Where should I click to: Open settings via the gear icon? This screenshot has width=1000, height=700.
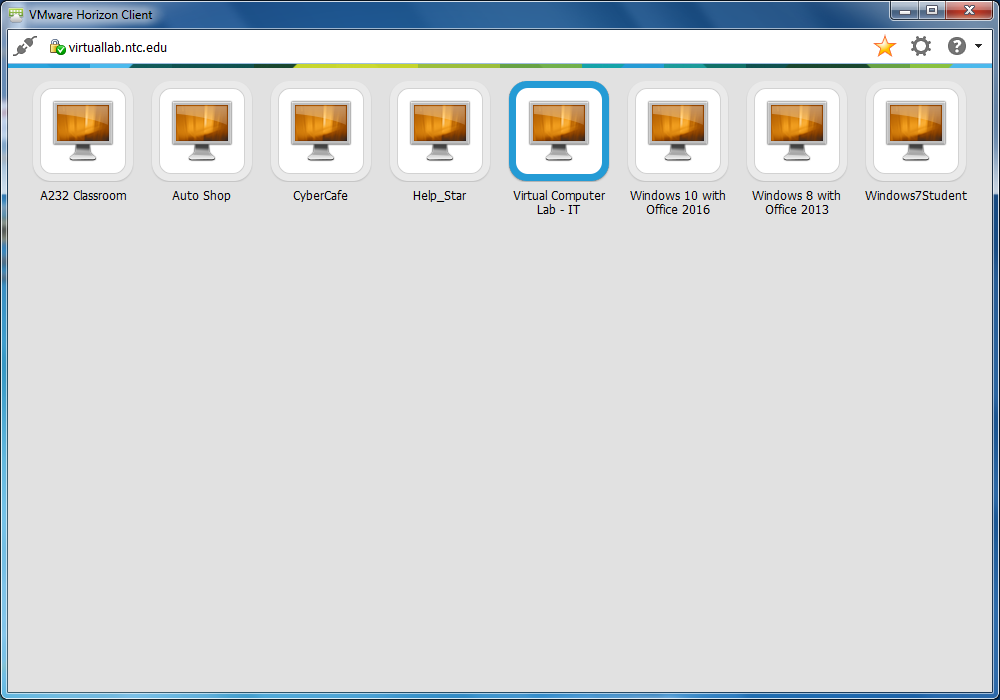point(920,46)
